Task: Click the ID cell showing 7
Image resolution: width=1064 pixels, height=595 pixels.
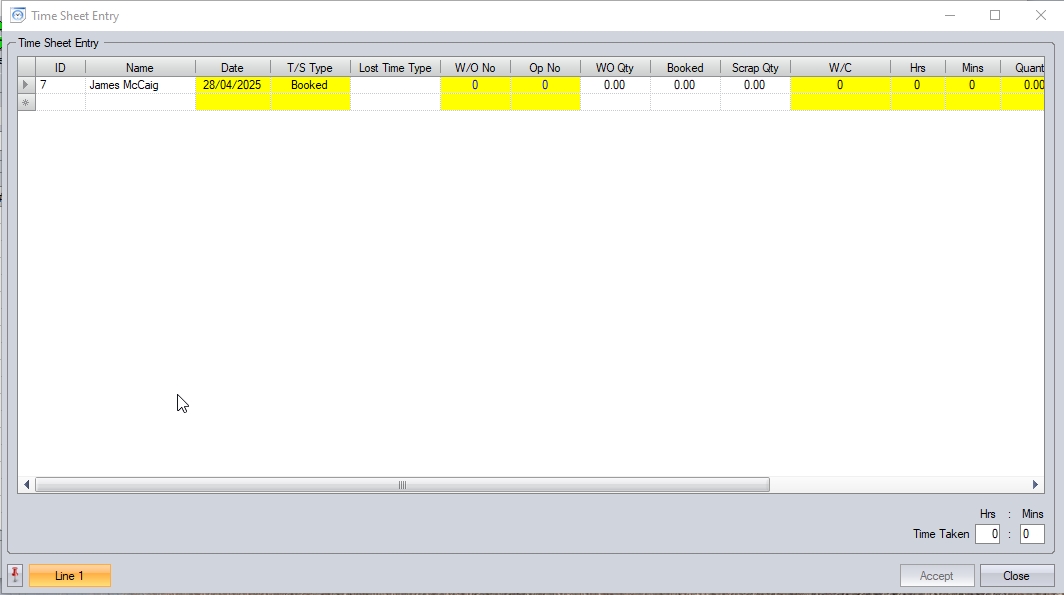Action: [x=60, y=85]
